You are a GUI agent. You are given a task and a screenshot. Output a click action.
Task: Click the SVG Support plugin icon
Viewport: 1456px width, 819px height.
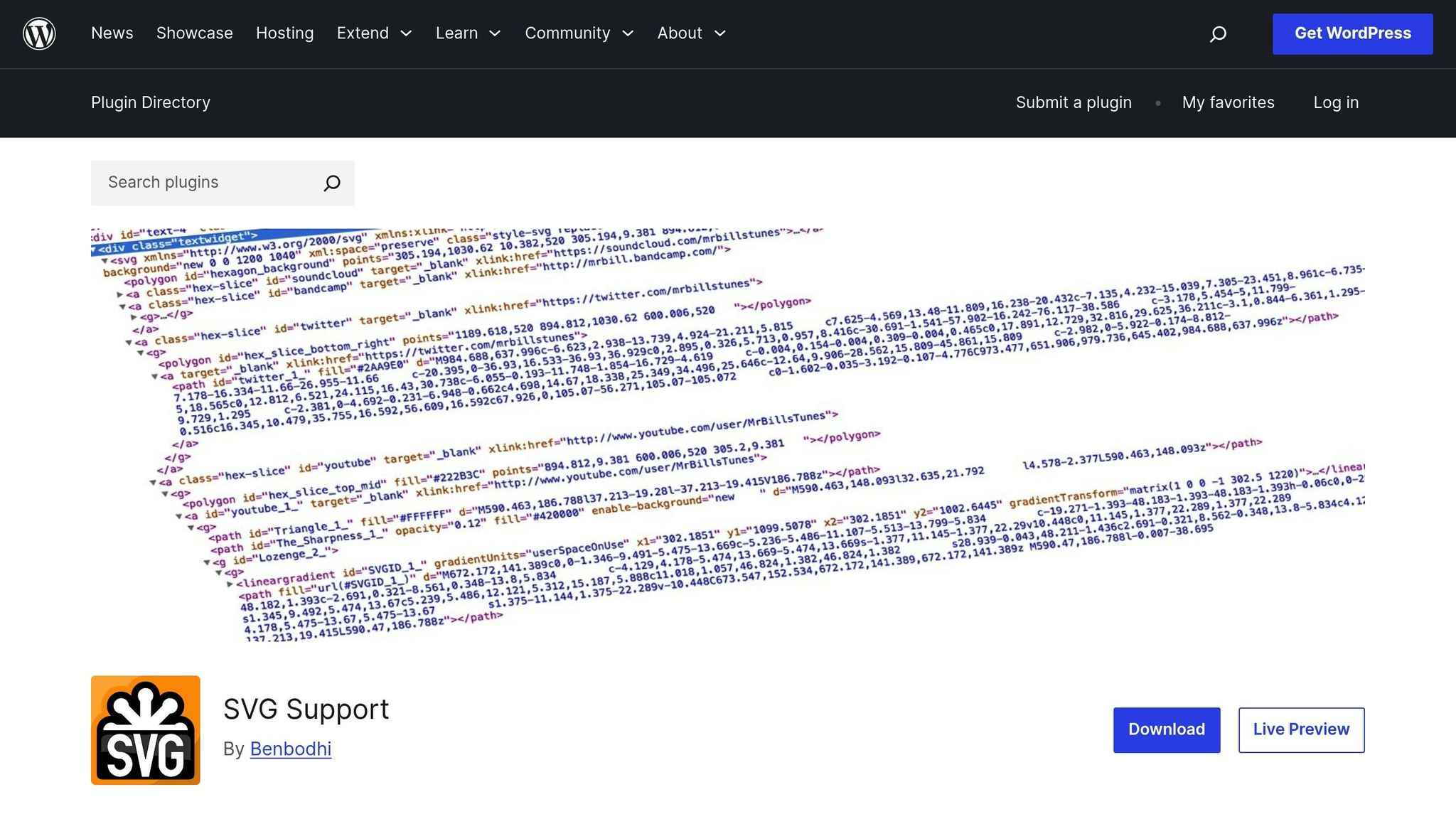pos(145,729)
